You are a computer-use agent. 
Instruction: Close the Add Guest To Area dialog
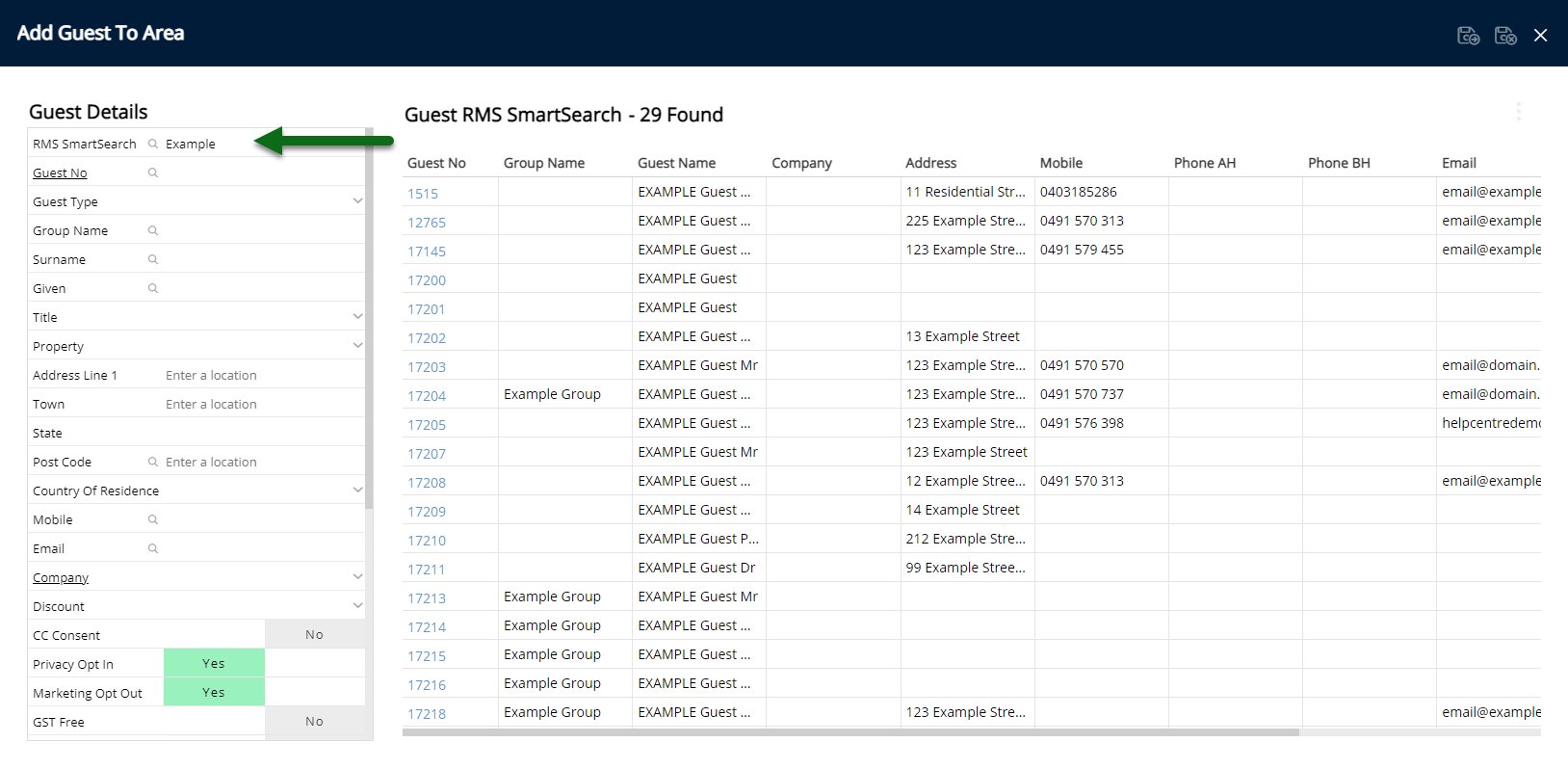(x=1540, y=36)
